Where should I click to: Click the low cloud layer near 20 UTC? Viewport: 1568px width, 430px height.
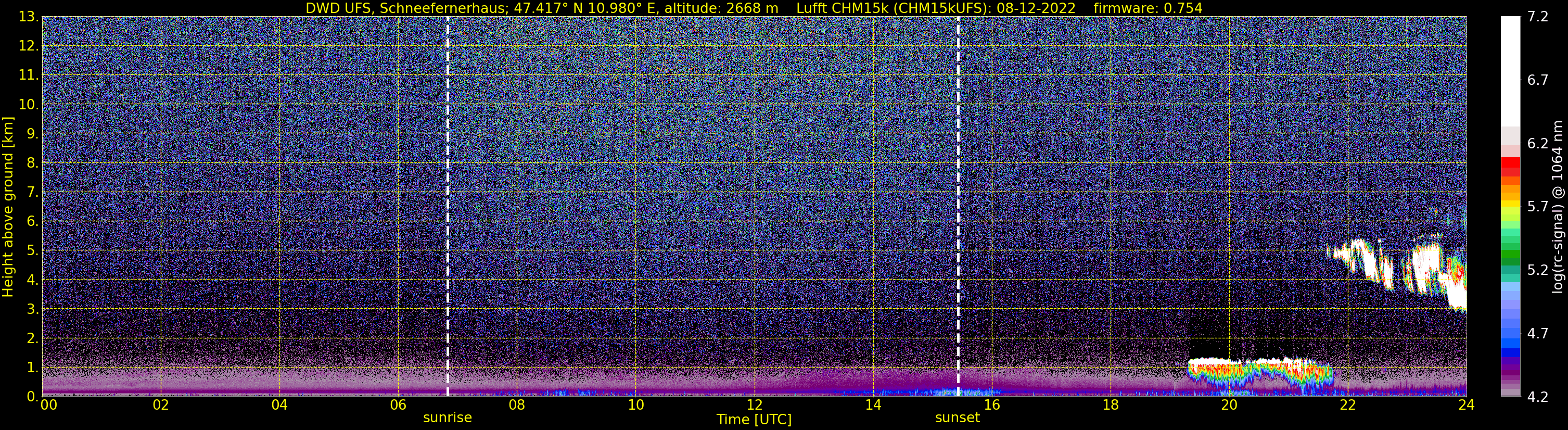pos(1260,373)
